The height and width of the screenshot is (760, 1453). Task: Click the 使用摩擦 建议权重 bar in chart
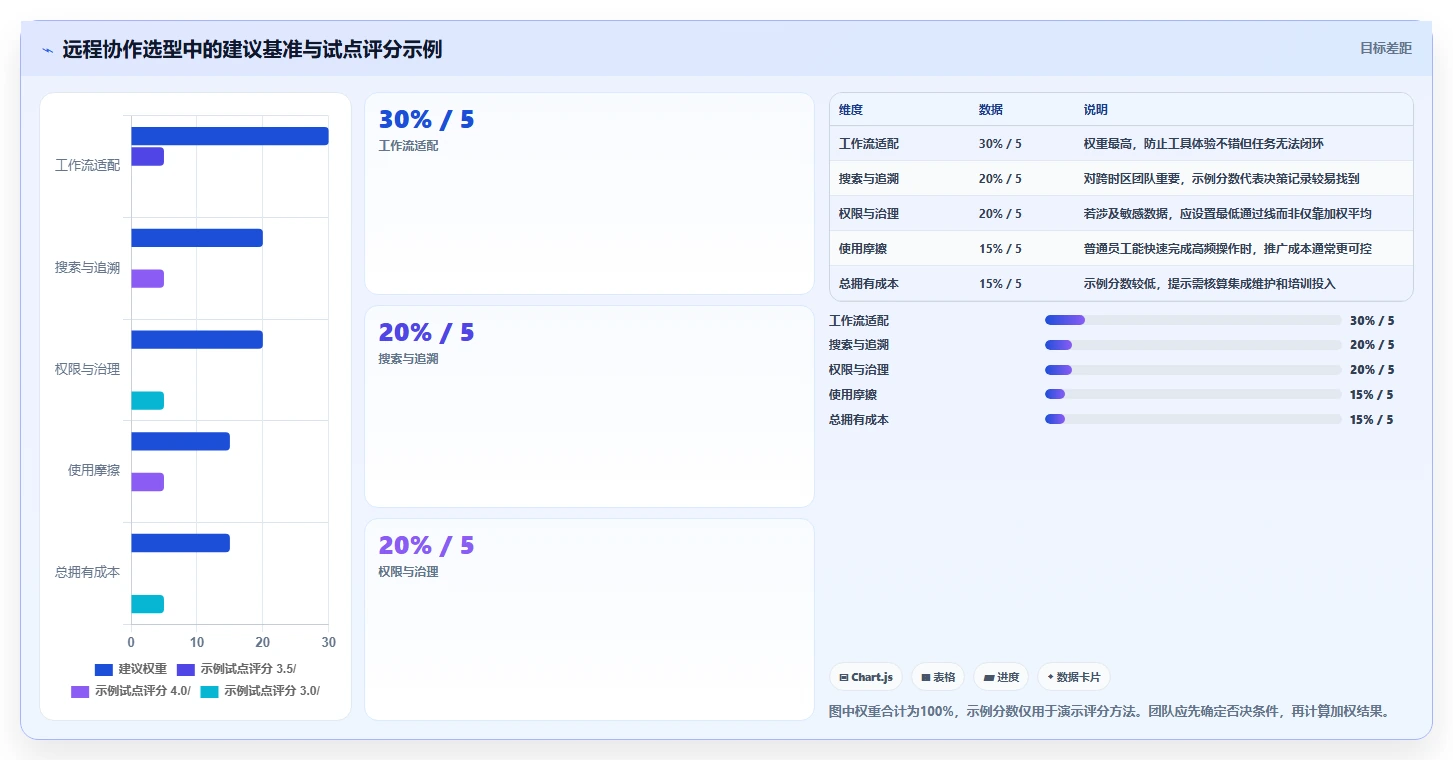point(180,441)
